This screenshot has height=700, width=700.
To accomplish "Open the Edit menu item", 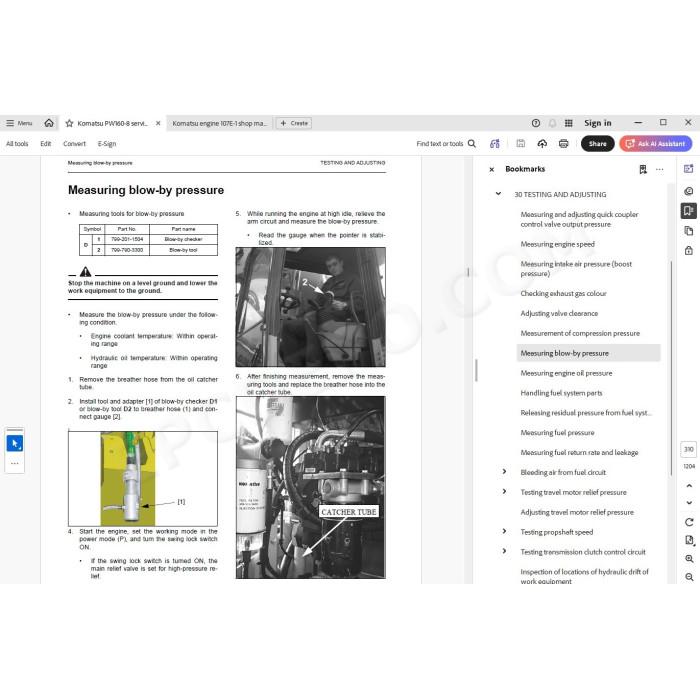I will [x=46, y=144].
